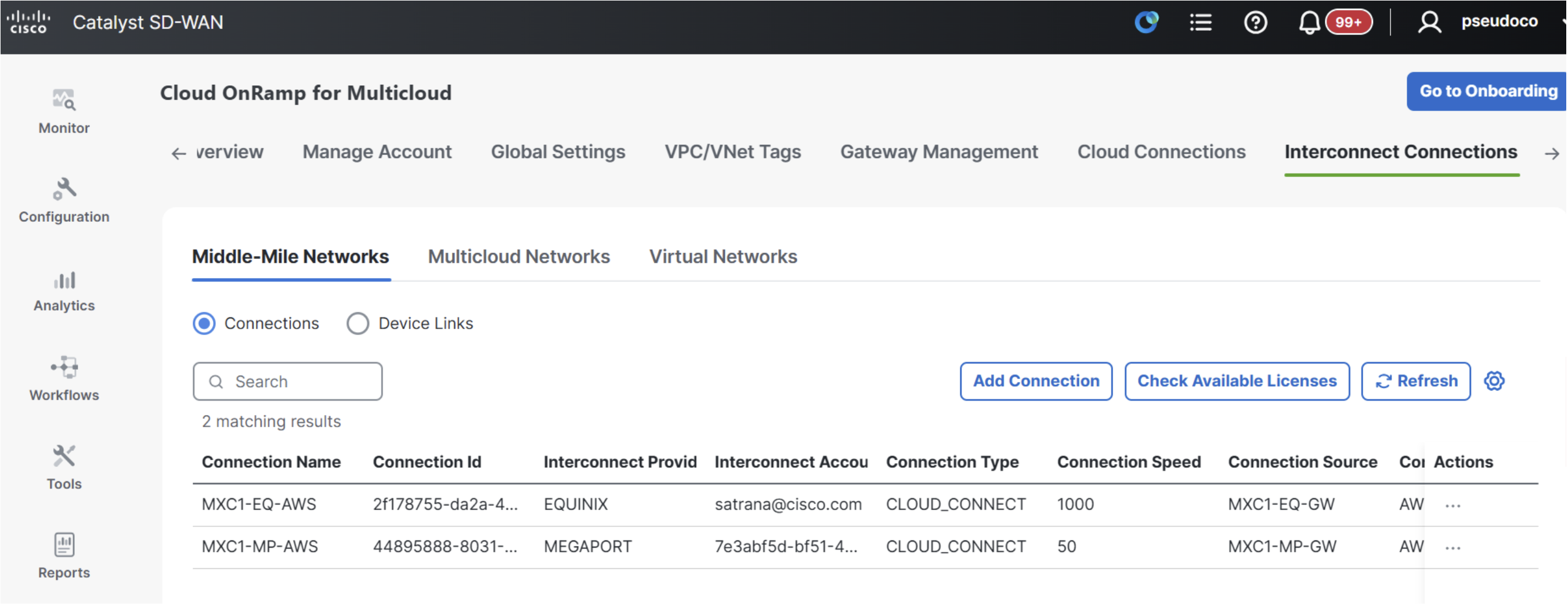Click the 99+ notification badge
Viewport: 1568px width, 606px height.
(x=1349, y=23)
